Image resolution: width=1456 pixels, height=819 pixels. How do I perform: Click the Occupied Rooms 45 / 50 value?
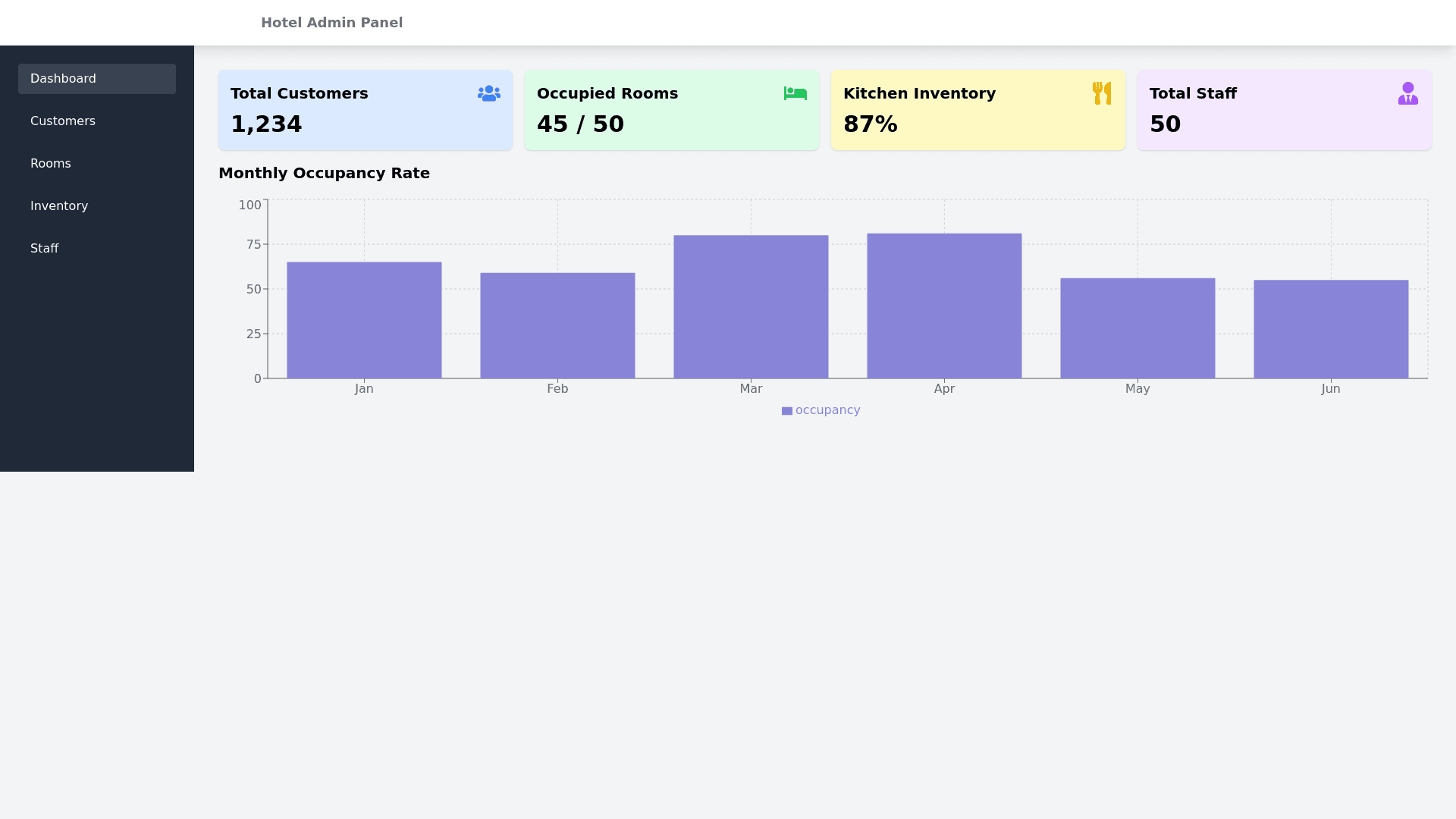580,124
